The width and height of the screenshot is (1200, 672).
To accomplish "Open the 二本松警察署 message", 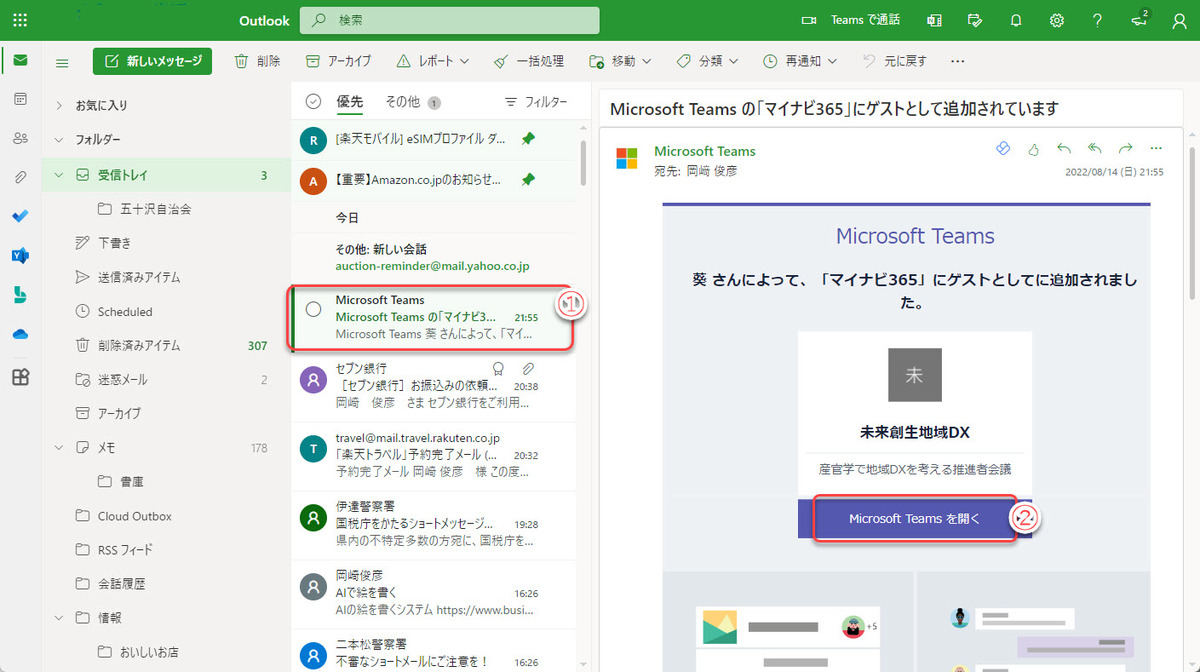I will point(434,651).
